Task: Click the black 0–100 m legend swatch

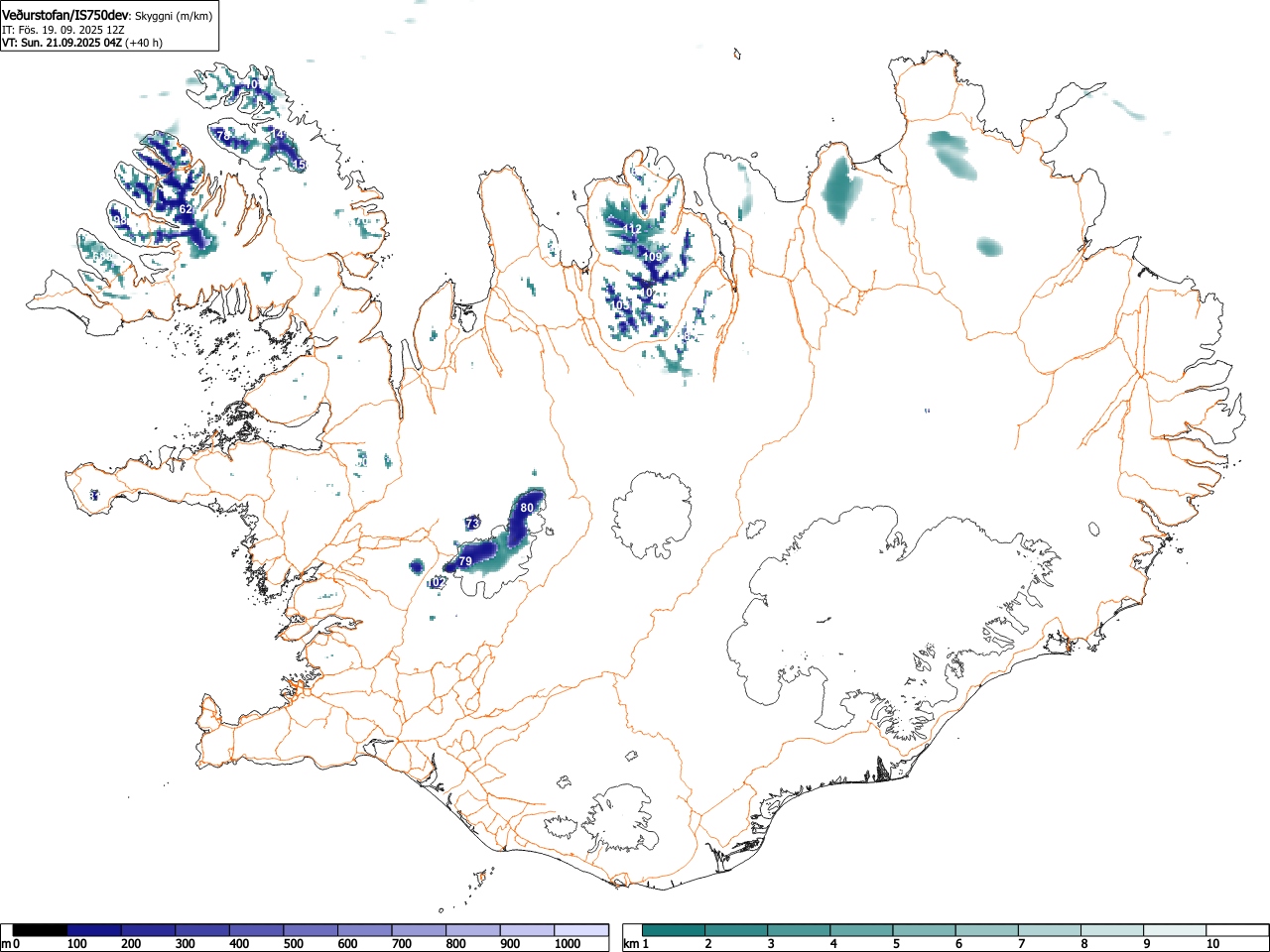Action: point(41,930)
